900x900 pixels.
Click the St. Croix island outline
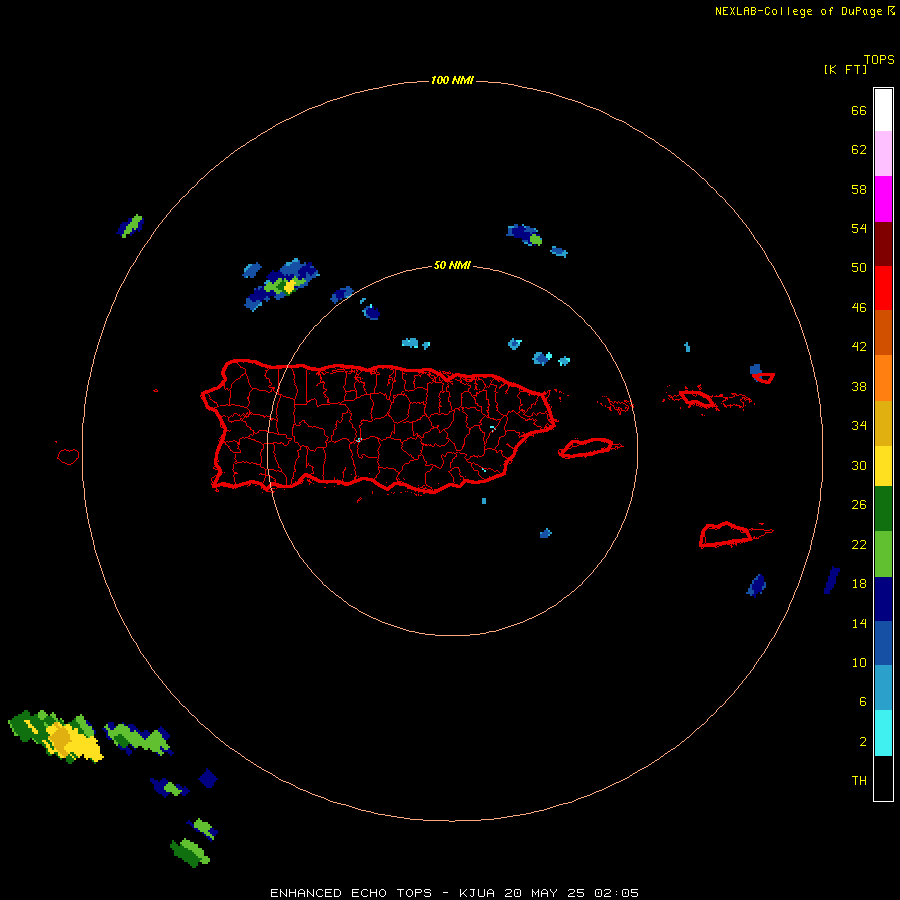(726, 535)
